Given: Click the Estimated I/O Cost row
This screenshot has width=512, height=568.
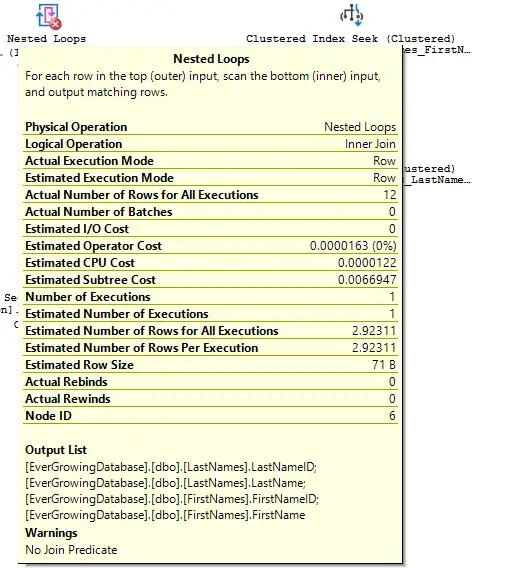Looking at the screenshot, I should coord(211,229).
